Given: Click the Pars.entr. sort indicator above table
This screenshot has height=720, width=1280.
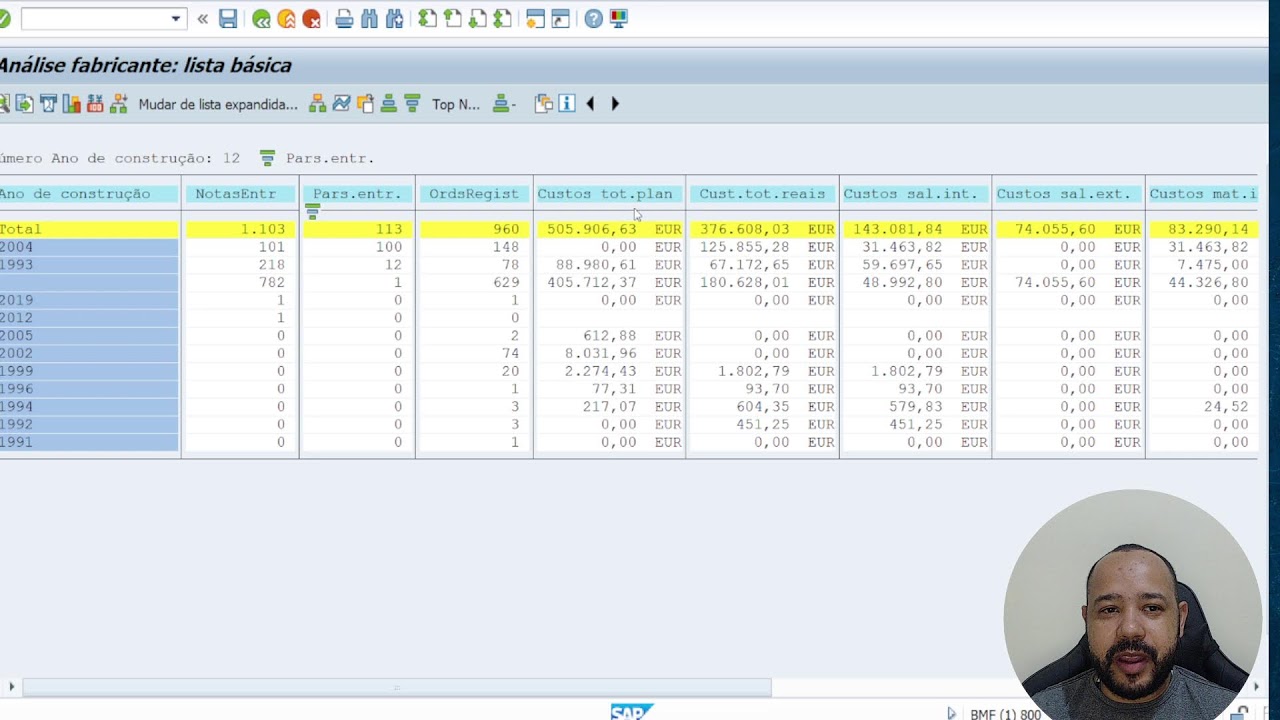Looking at the screenshot, I should pos(267,158).
